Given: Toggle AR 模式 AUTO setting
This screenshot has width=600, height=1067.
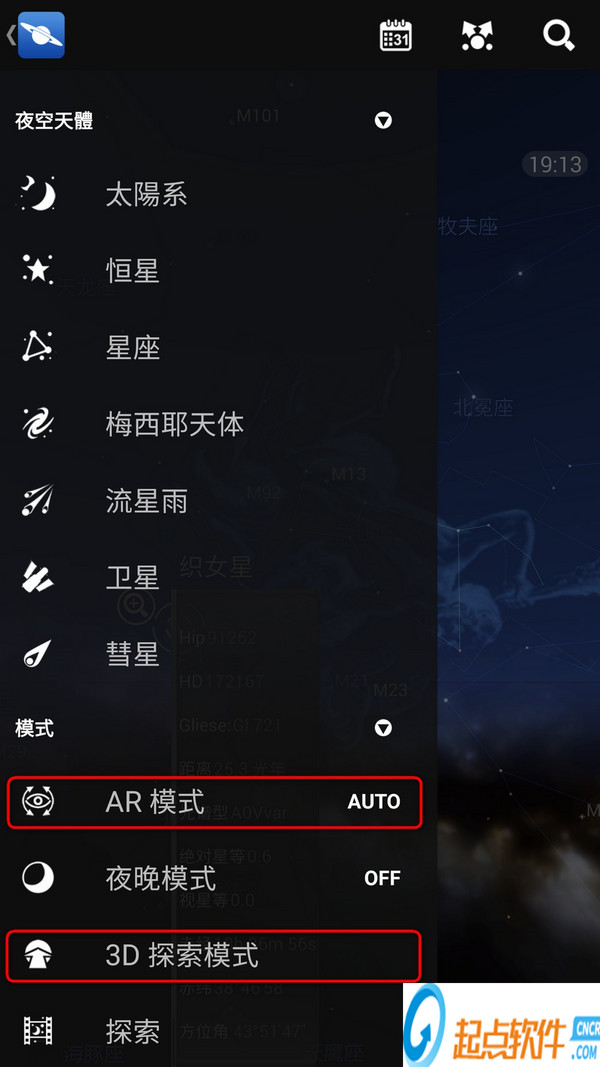Looking at the screenshot, I should pyautogui.click(x=373, y=802).
